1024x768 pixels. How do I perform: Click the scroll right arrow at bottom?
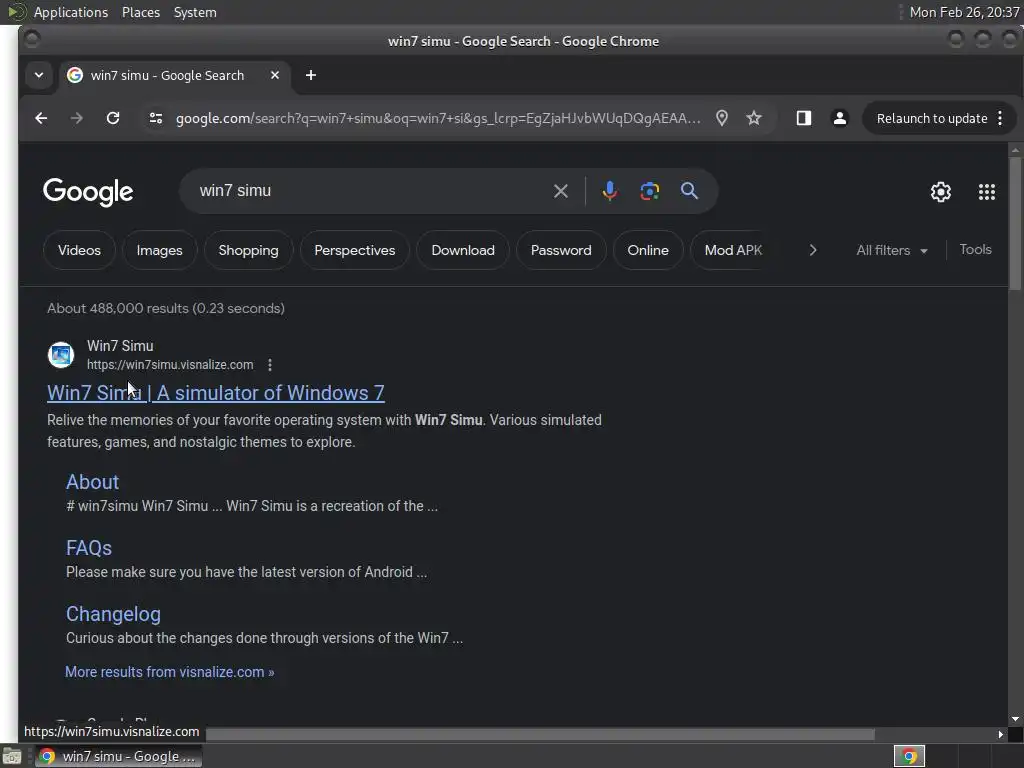click(x=1000, y=735)
